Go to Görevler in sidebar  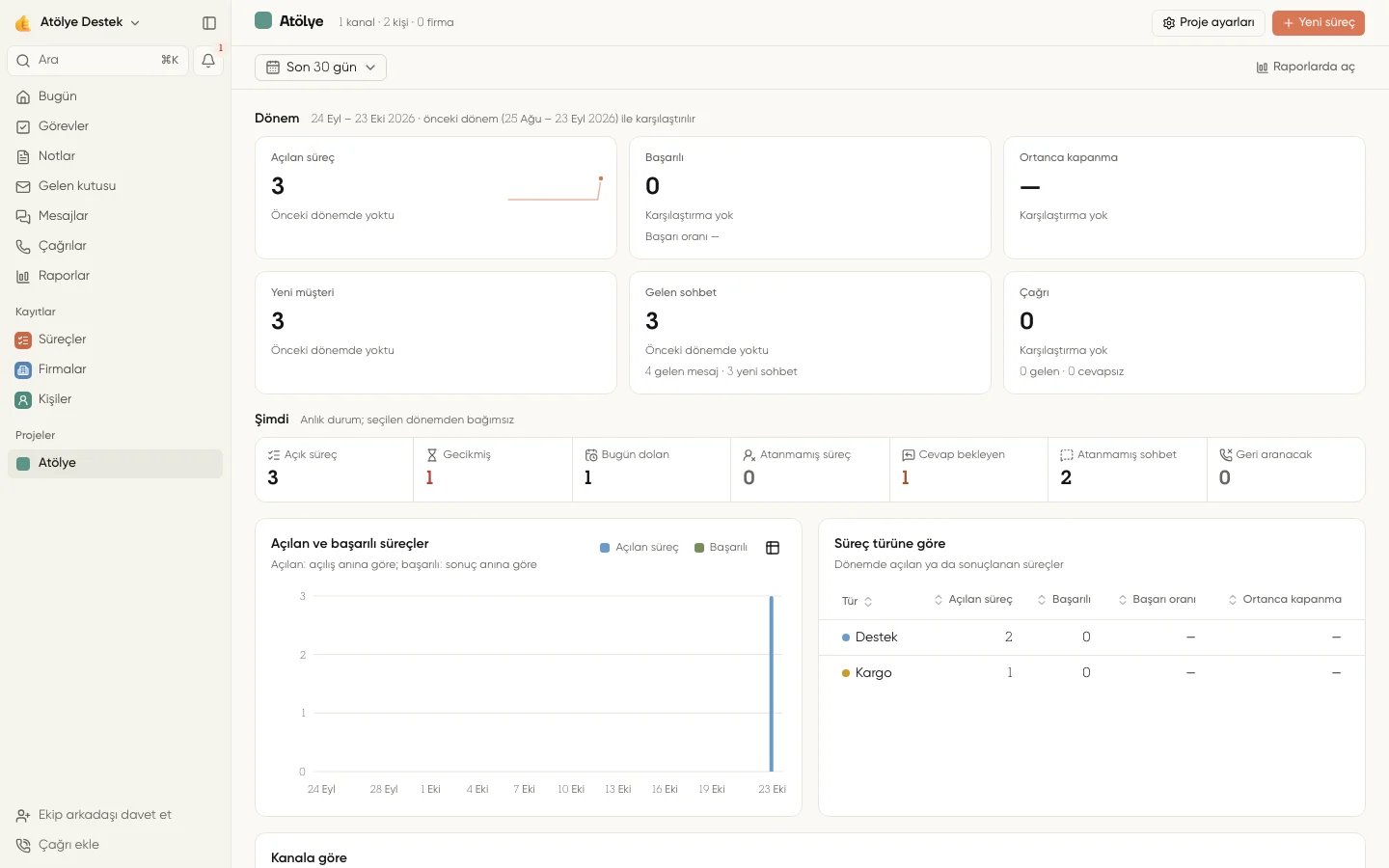pos(116,126)
